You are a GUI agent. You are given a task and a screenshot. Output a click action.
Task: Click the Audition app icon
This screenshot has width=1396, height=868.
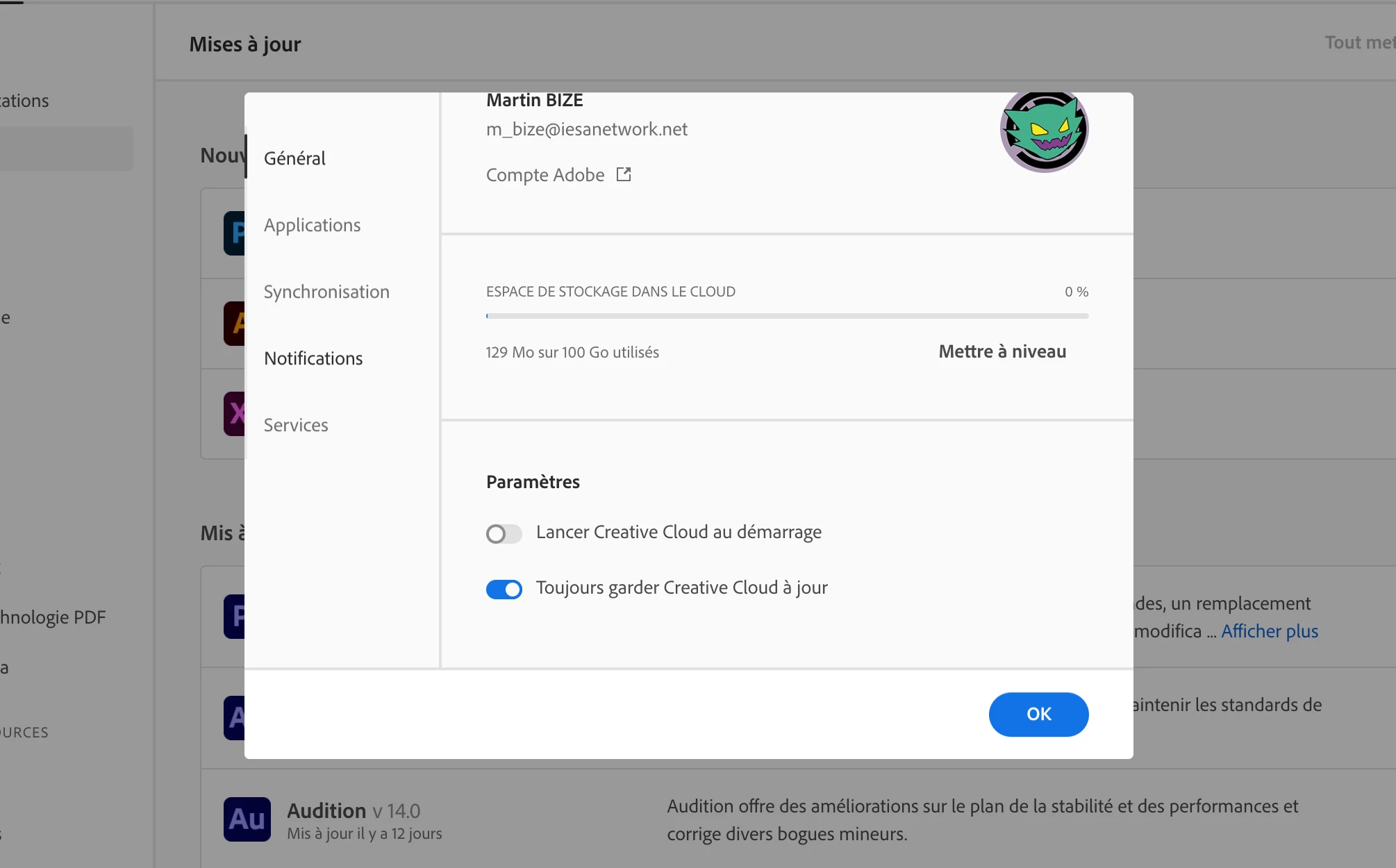click(247, 819)
